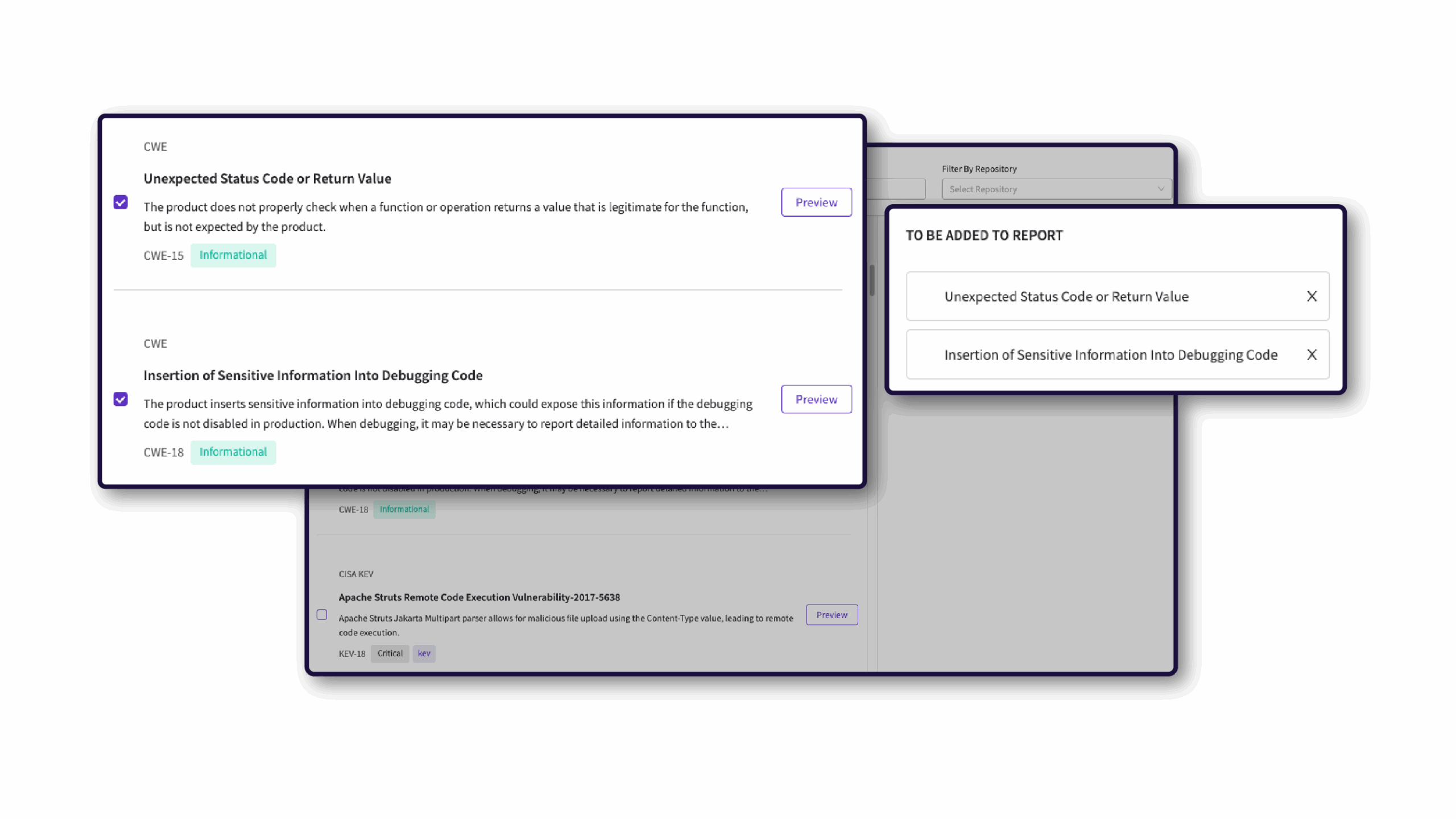Remove Insertion of Sensitive Information from report
The height and width of the screenshot is (819, 1456).
pos(1312,355)
